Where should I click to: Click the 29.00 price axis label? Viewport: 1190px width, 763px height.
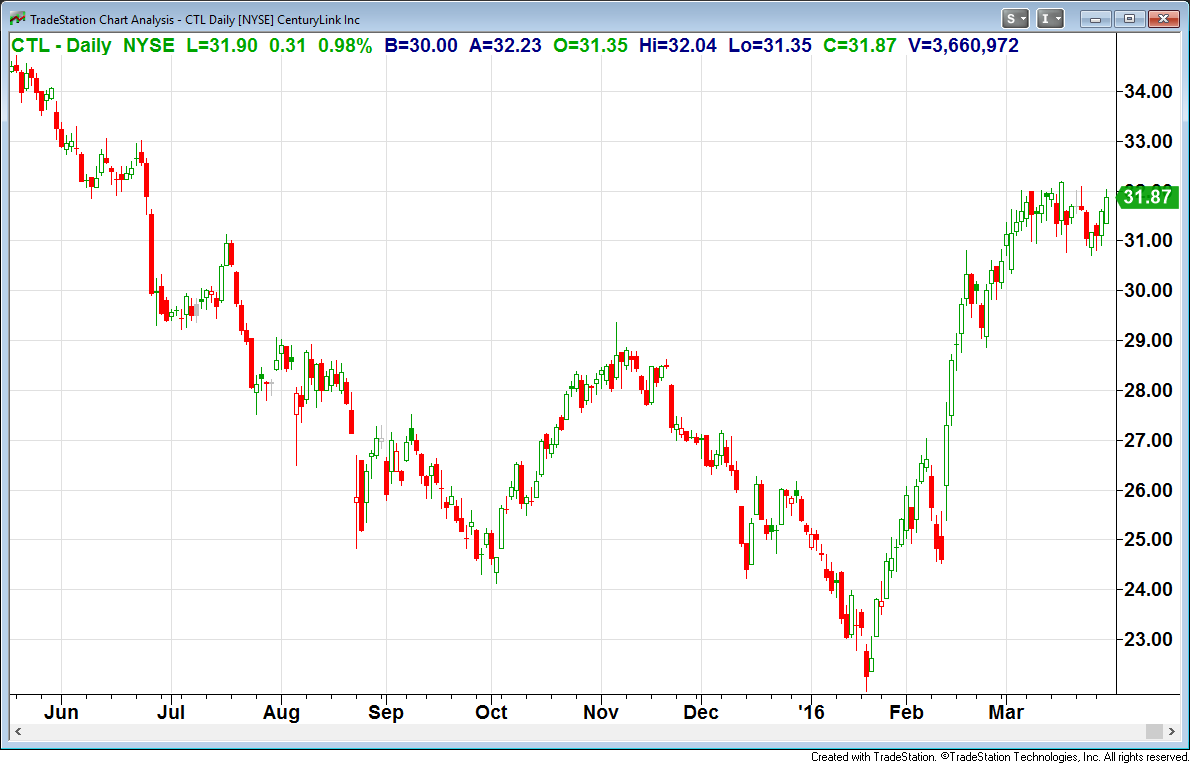pyautogui.click(x=1146, y=341)
